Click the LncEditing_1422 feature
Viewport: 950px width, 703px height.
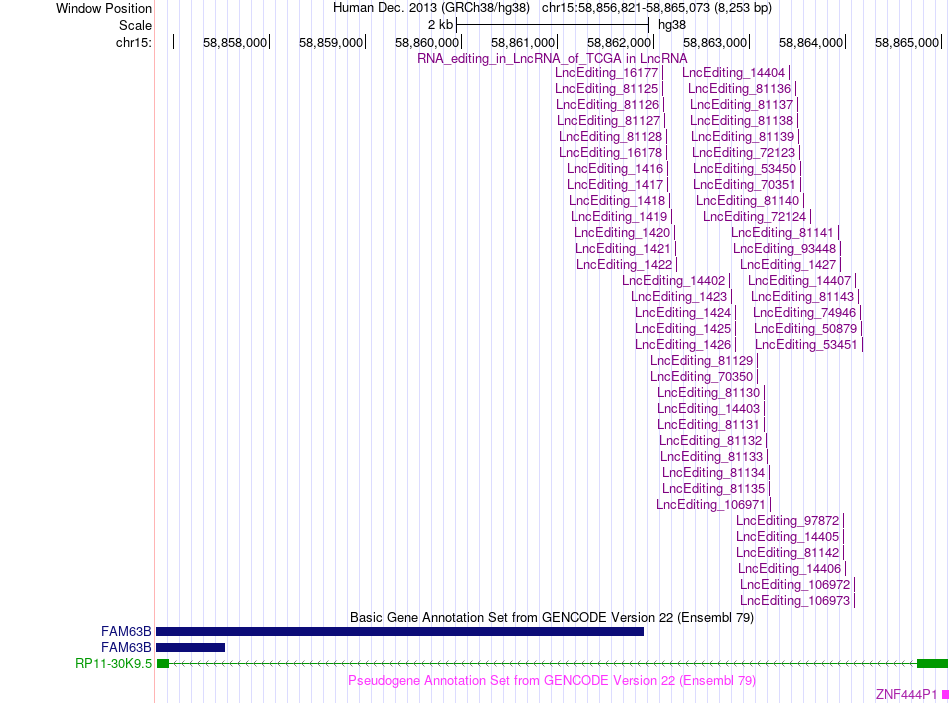(x=624, y=265)
